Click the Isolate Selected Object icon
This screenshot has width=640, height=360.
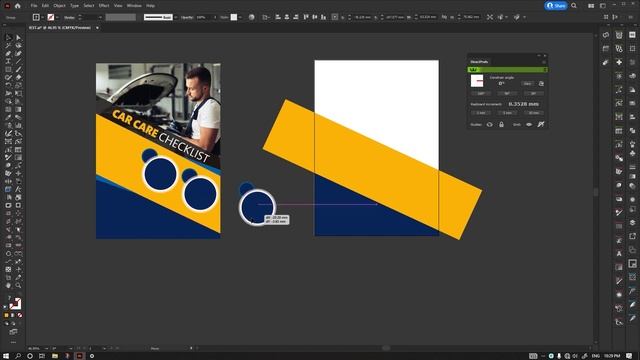(x=490, y=17)
